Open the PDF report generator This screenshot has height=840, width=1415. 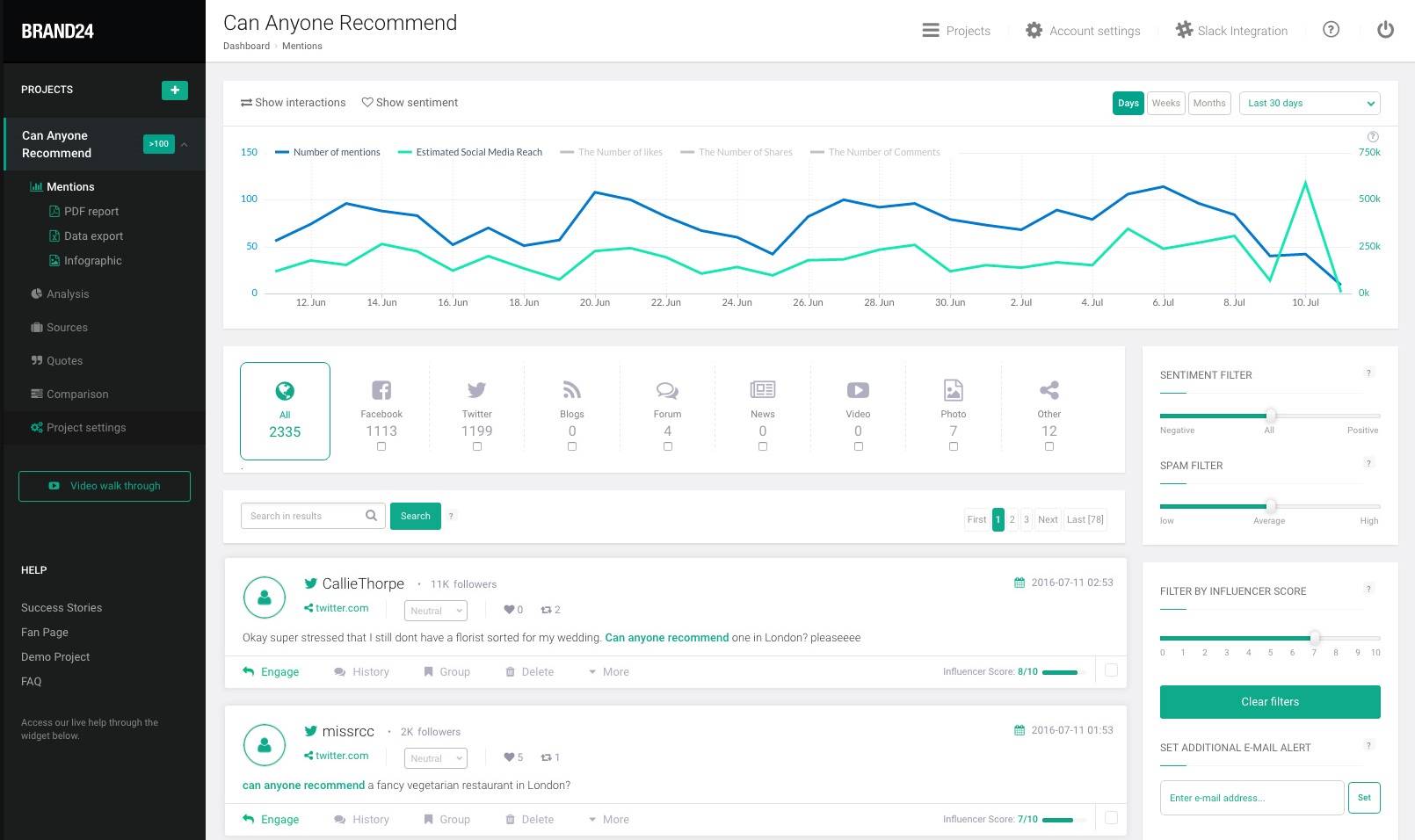(x=91, y=211)
